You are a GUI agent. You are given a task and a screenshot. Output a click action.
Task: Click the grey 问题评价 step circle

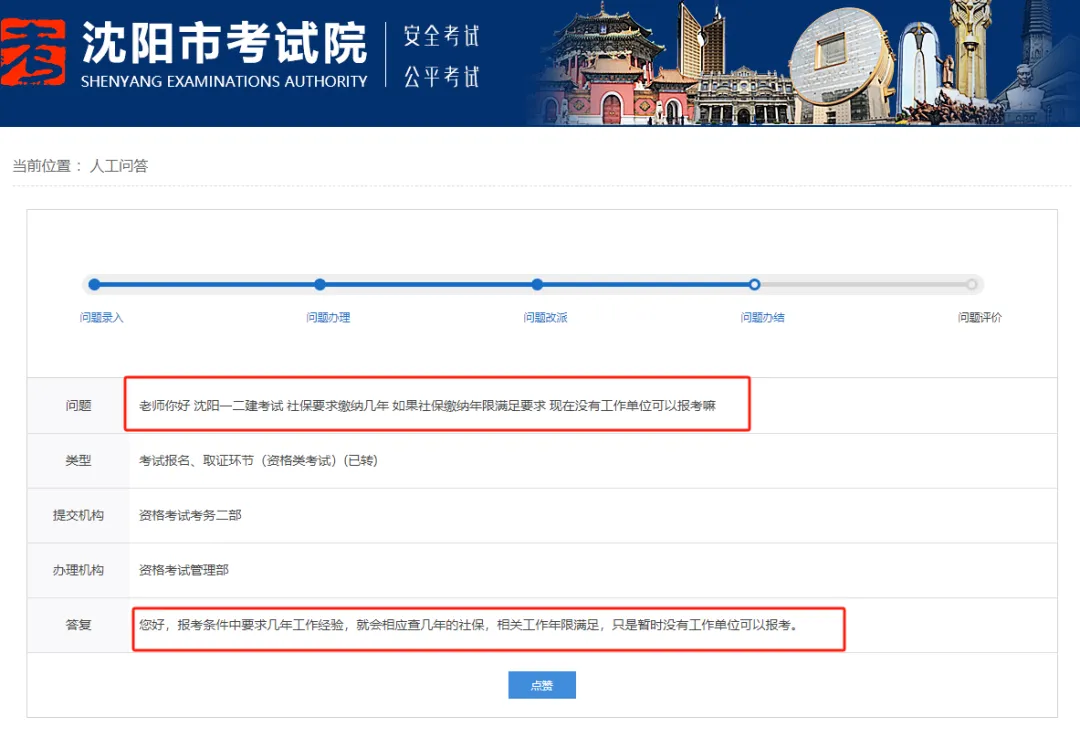point(971,284)
